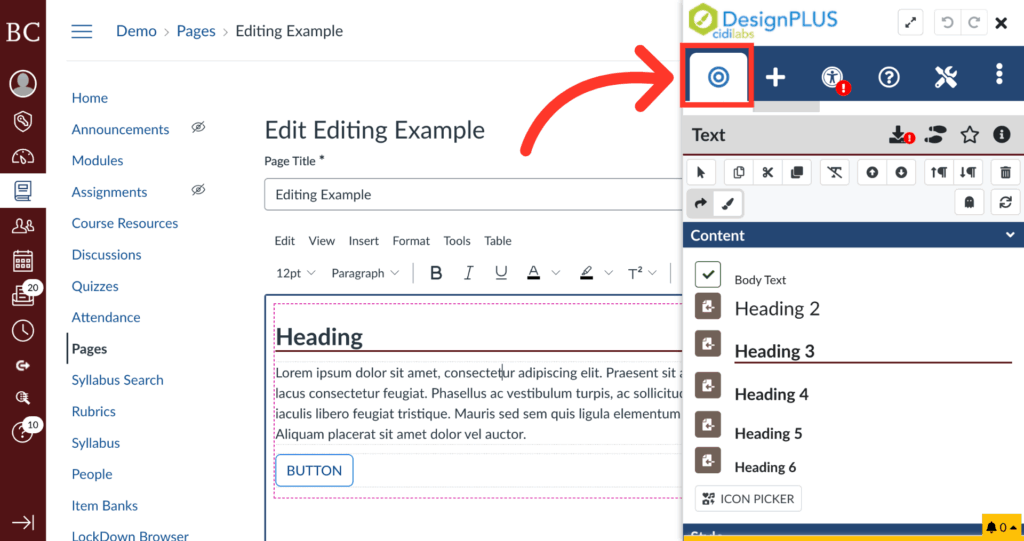The image size is (1024, 541).
Task: Toggle italic formatting
Action: pos(468,273)
